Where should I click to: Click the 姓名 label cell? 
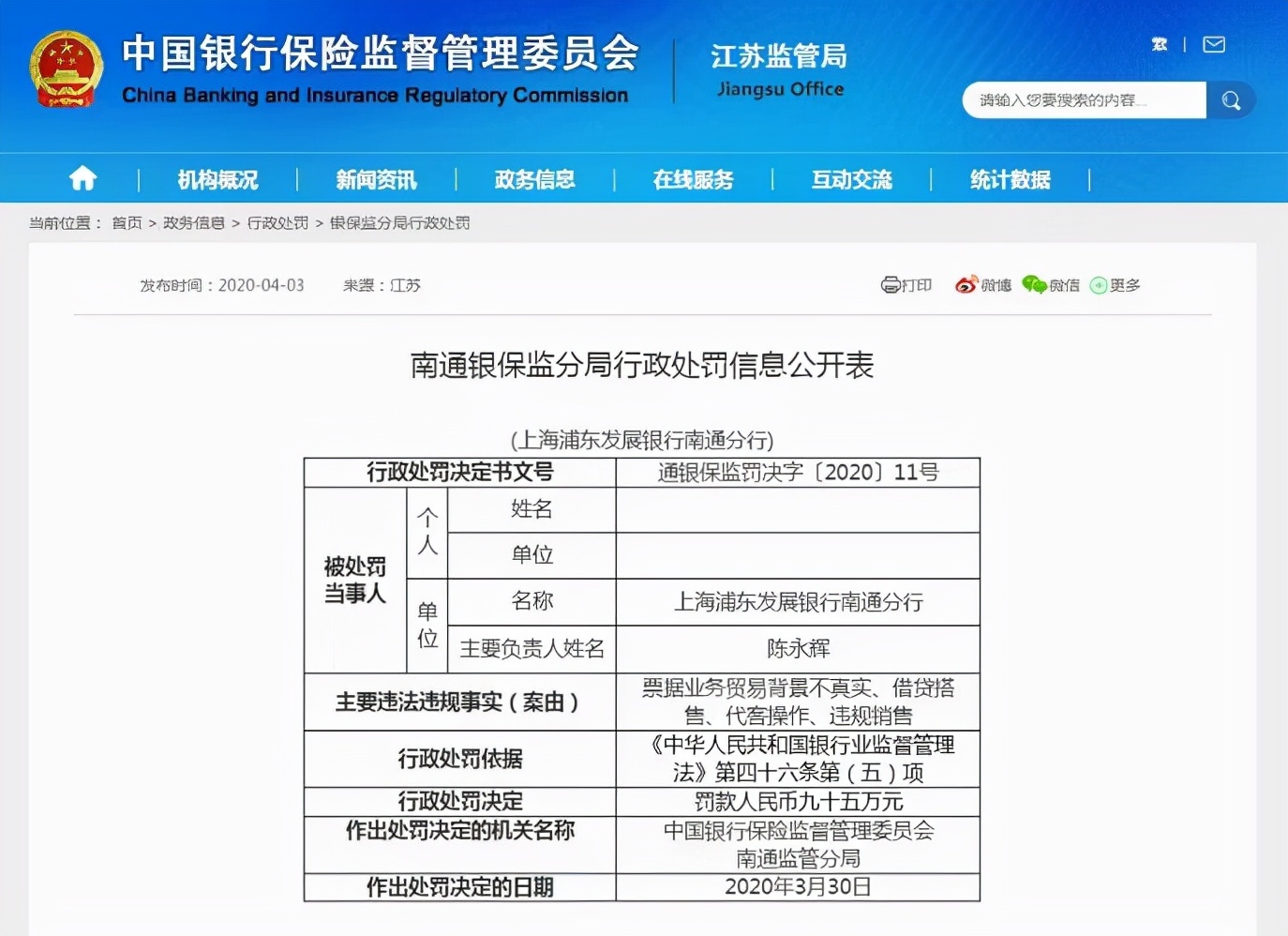(532, 509)
